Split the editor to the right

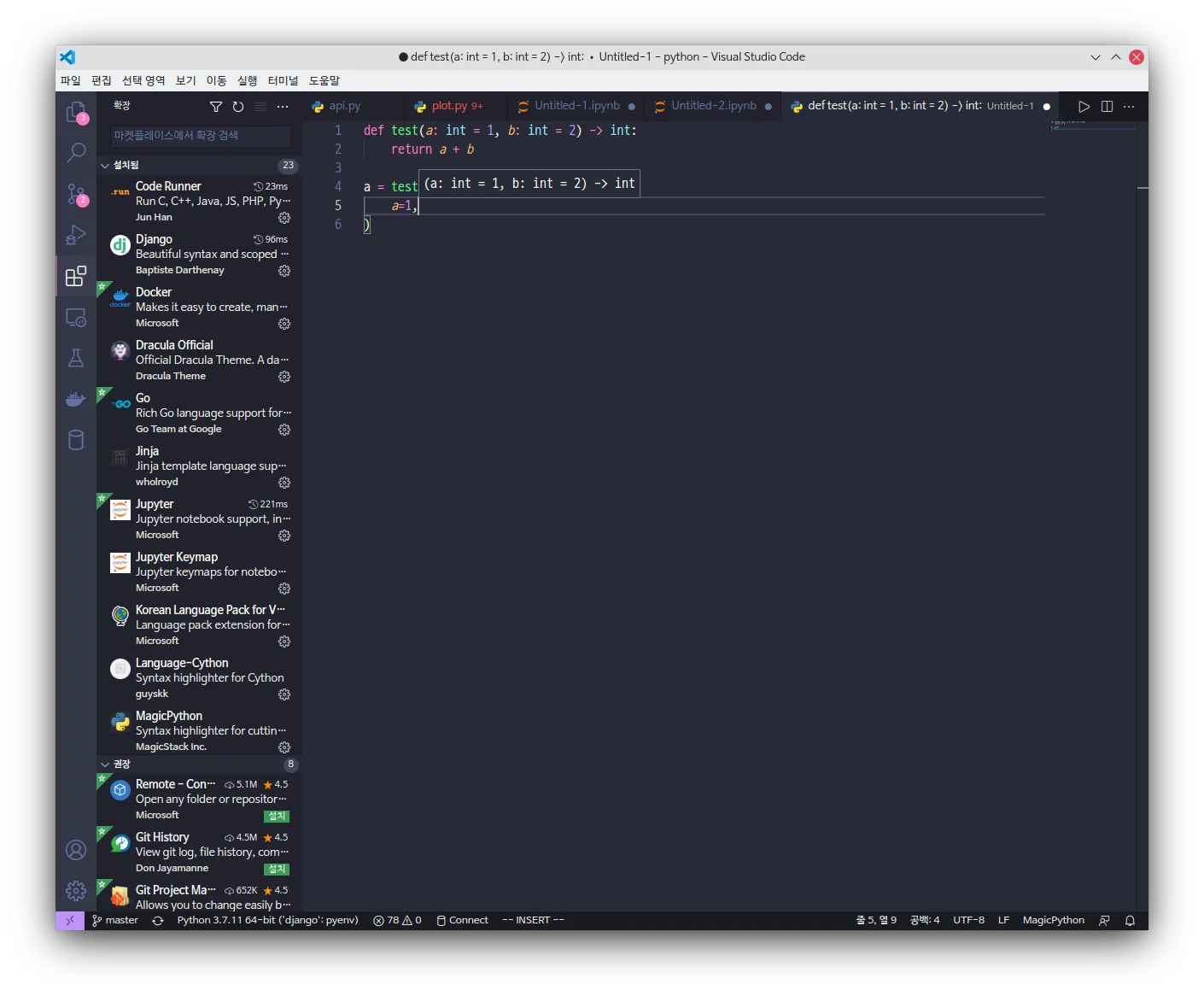1107,107
